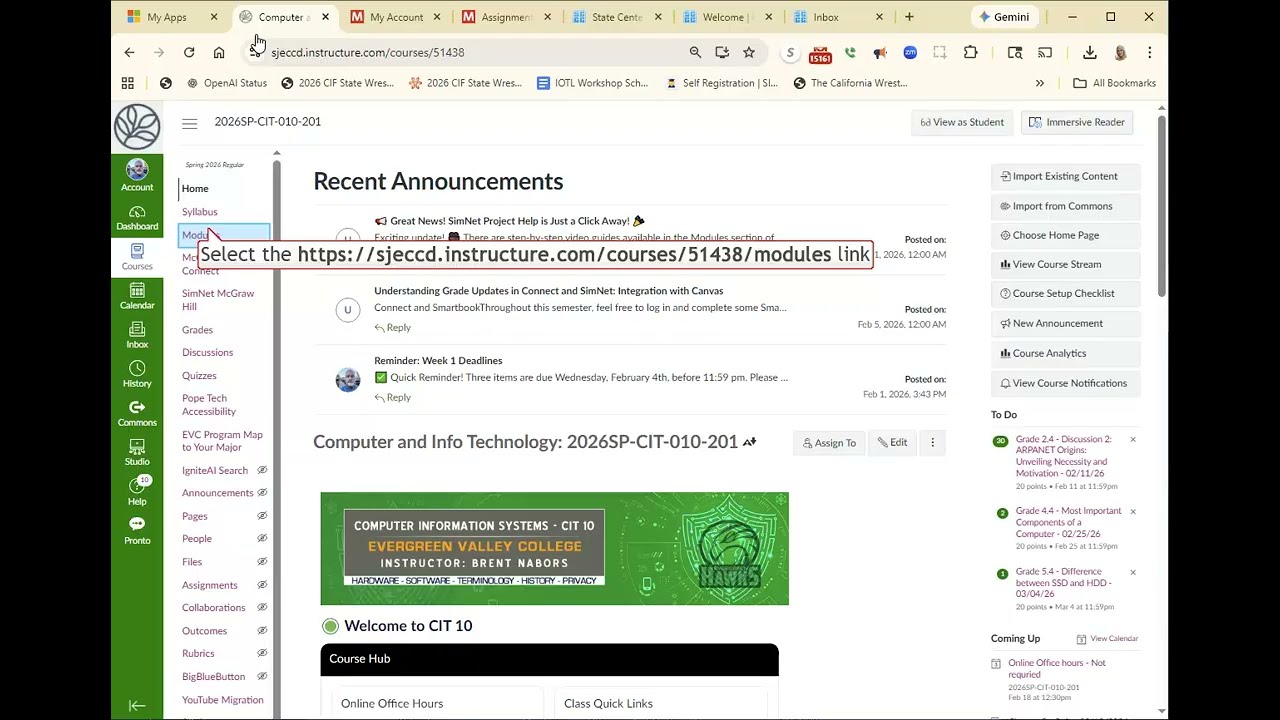Switch to the State Center browser tab
Screen dimensions: 1280x720
616,17
